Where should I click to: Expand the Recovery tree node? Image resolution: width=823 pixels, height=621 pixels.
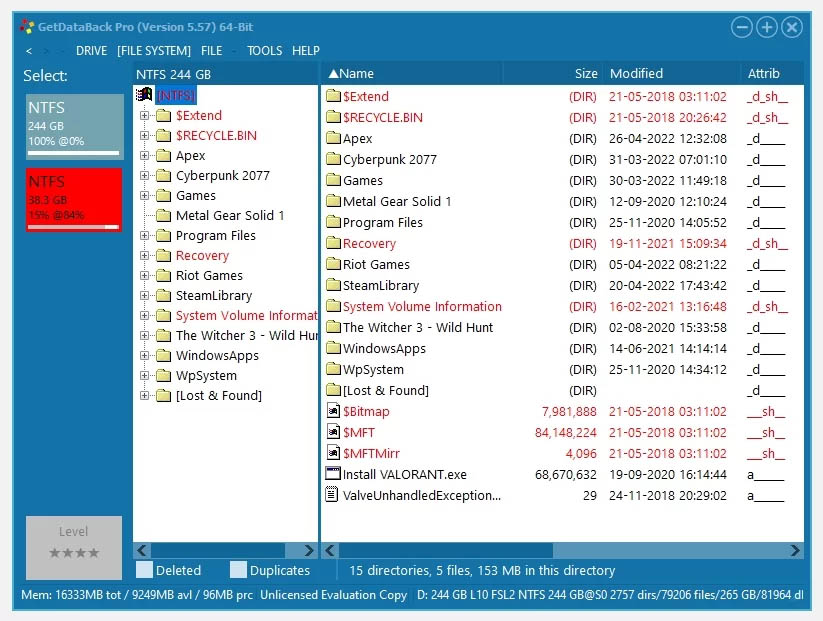click(144, 256)
